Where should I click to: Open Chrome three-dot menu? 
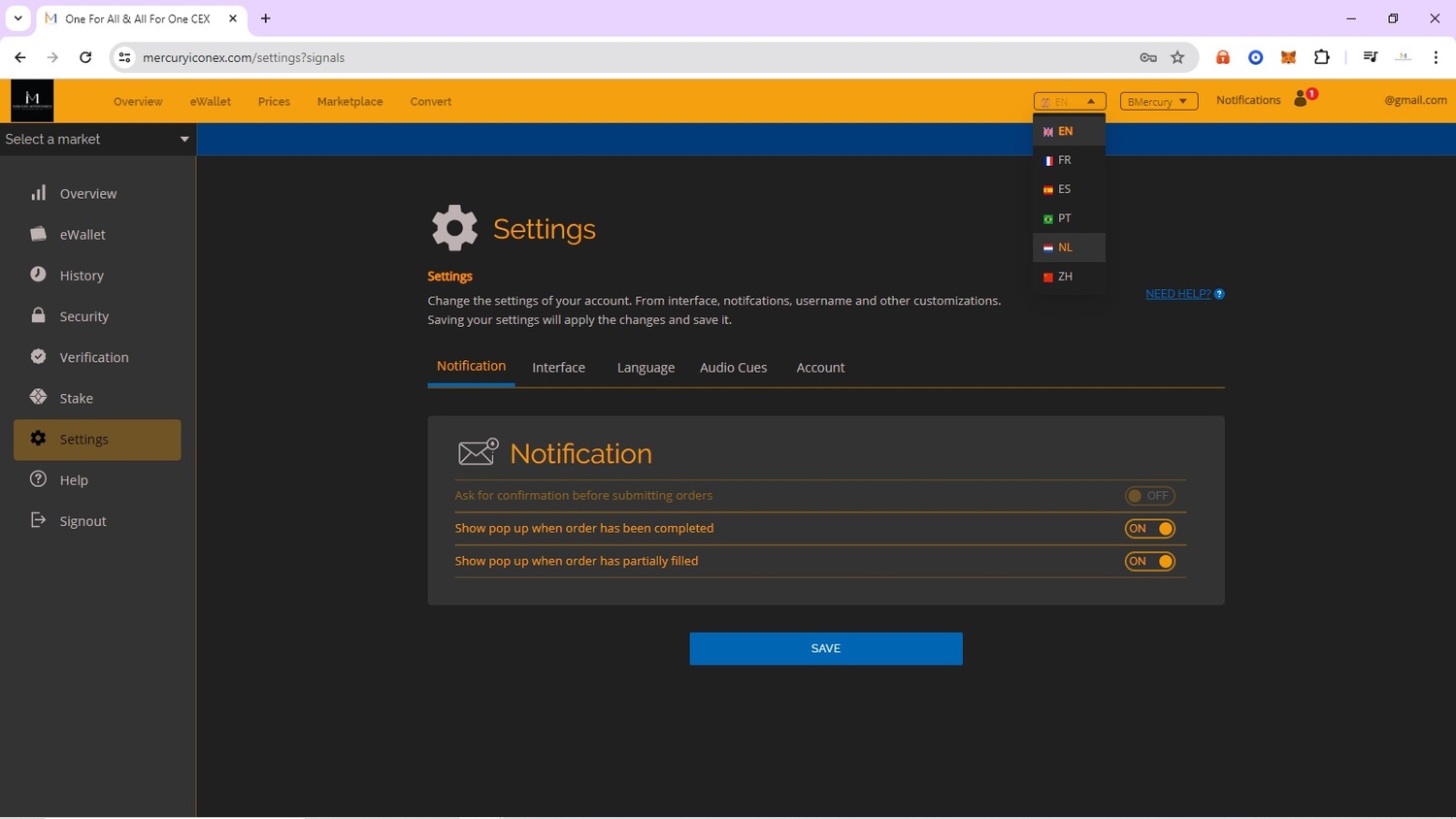tap(1436, 57)
